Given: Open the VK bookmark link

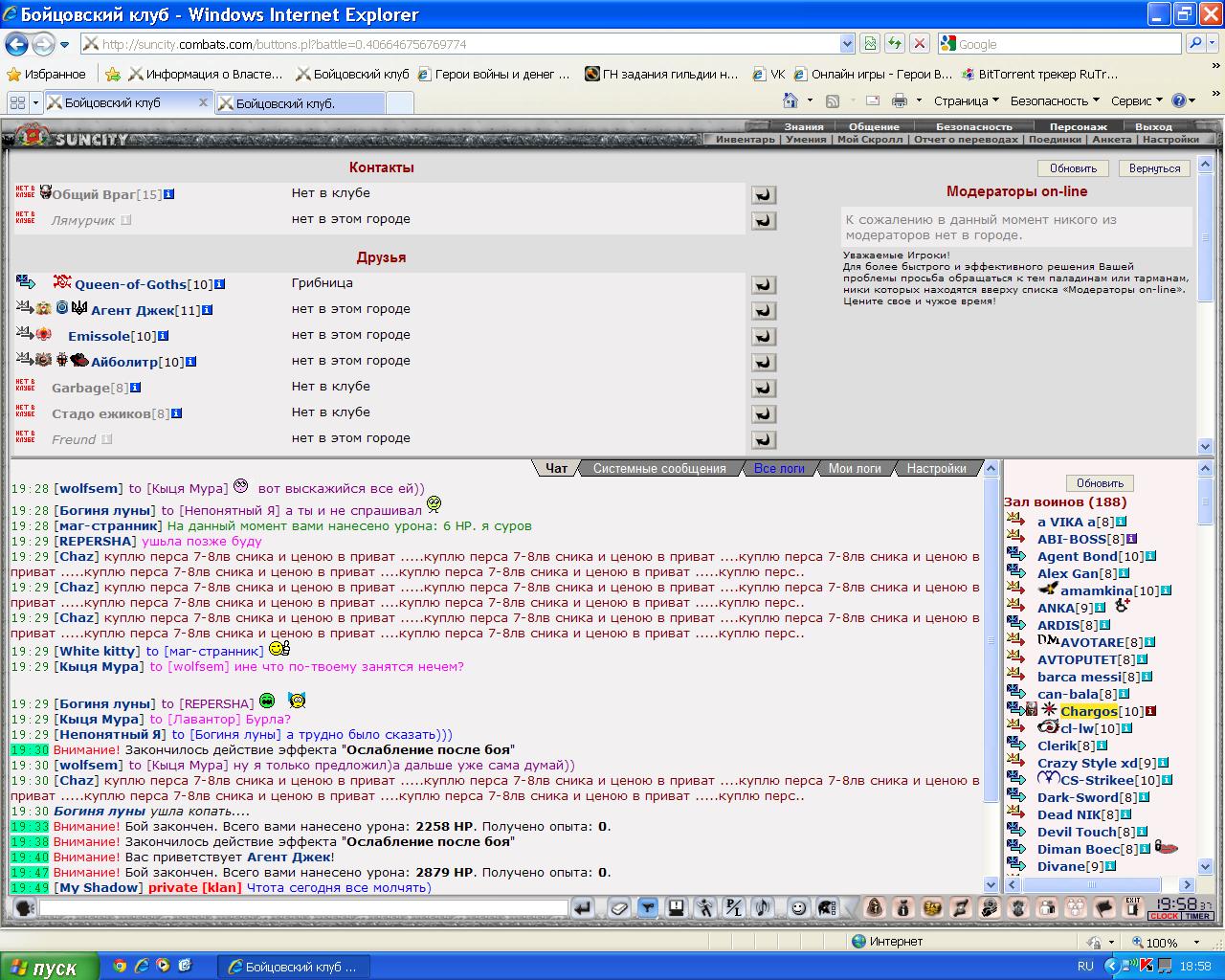Looking at the screenshot, I should click(768, 74).
